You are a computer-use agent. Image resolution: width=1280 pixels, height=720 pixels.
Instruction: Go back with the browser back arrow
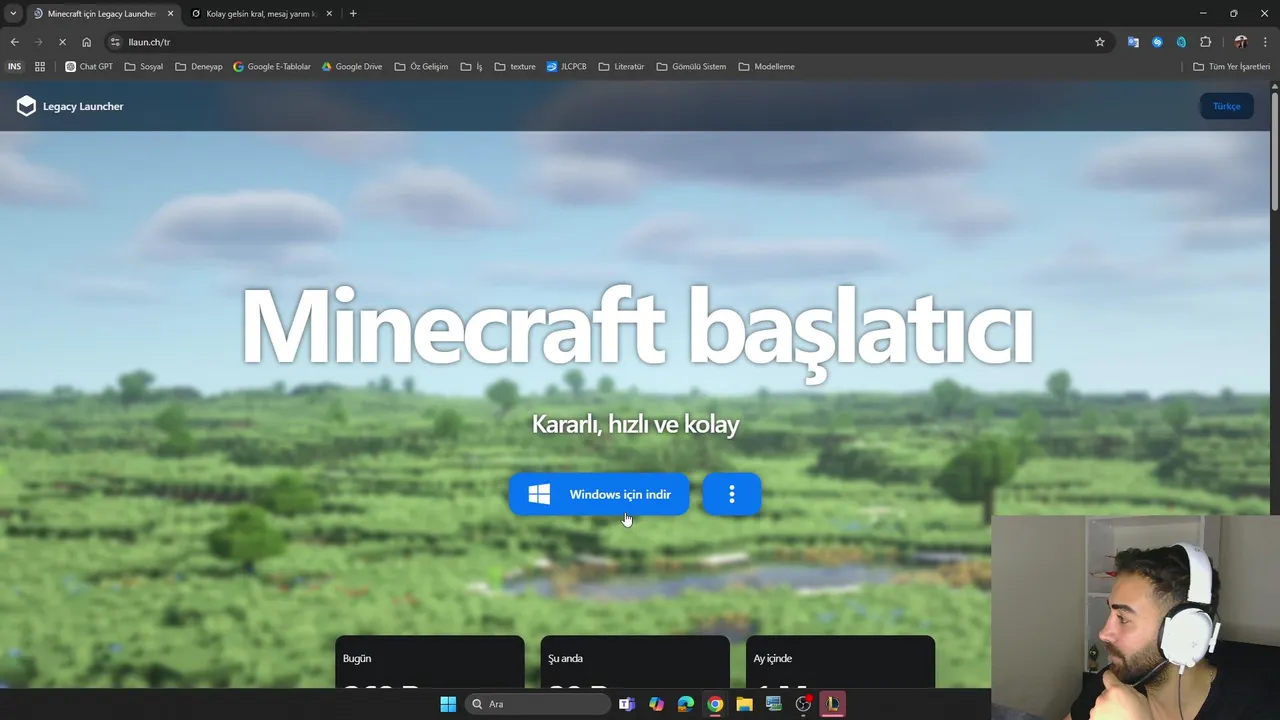coord(14,42)
